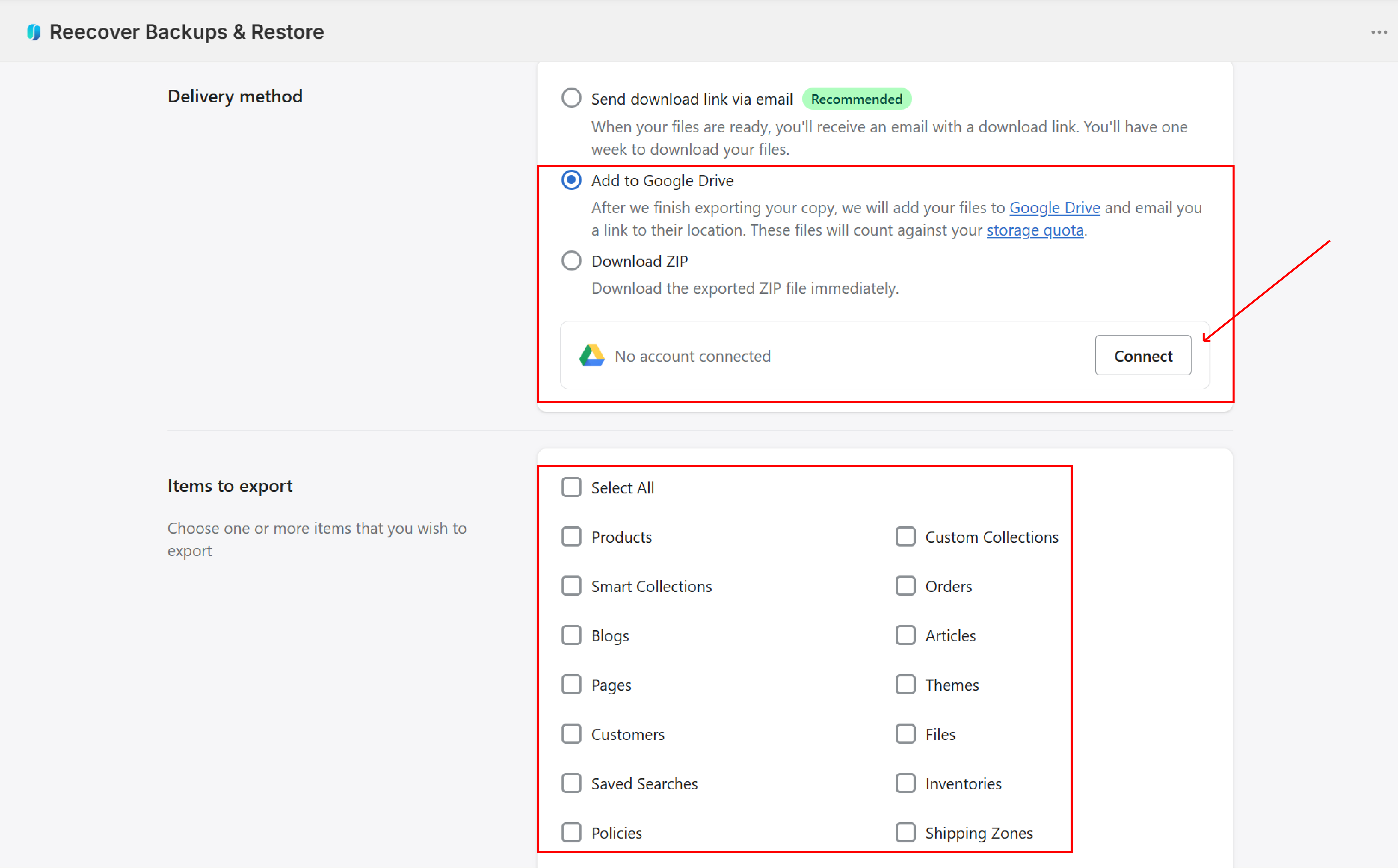This screenshot has width=1398, height=868.
Task: Enable the Blogs checkbox
Action: pos(571,636)
